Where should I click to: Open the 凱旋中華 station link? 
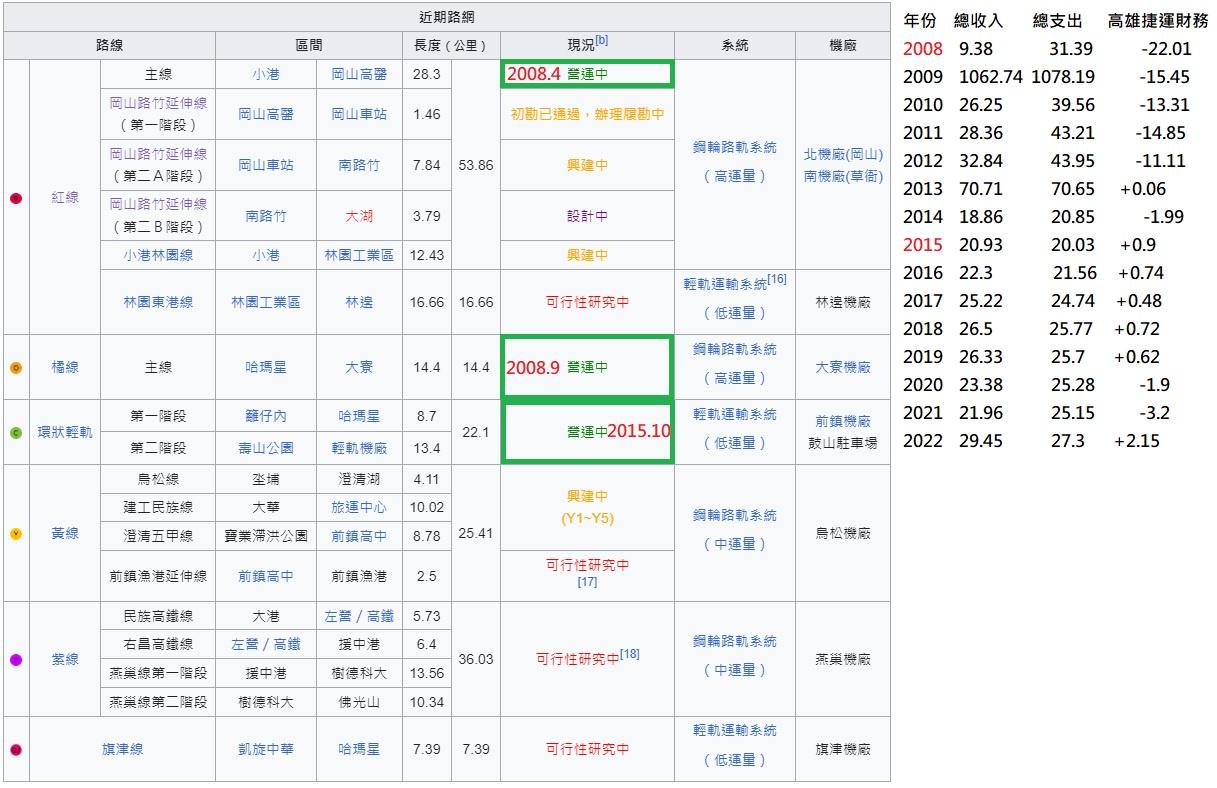click(x=266, y=749)
